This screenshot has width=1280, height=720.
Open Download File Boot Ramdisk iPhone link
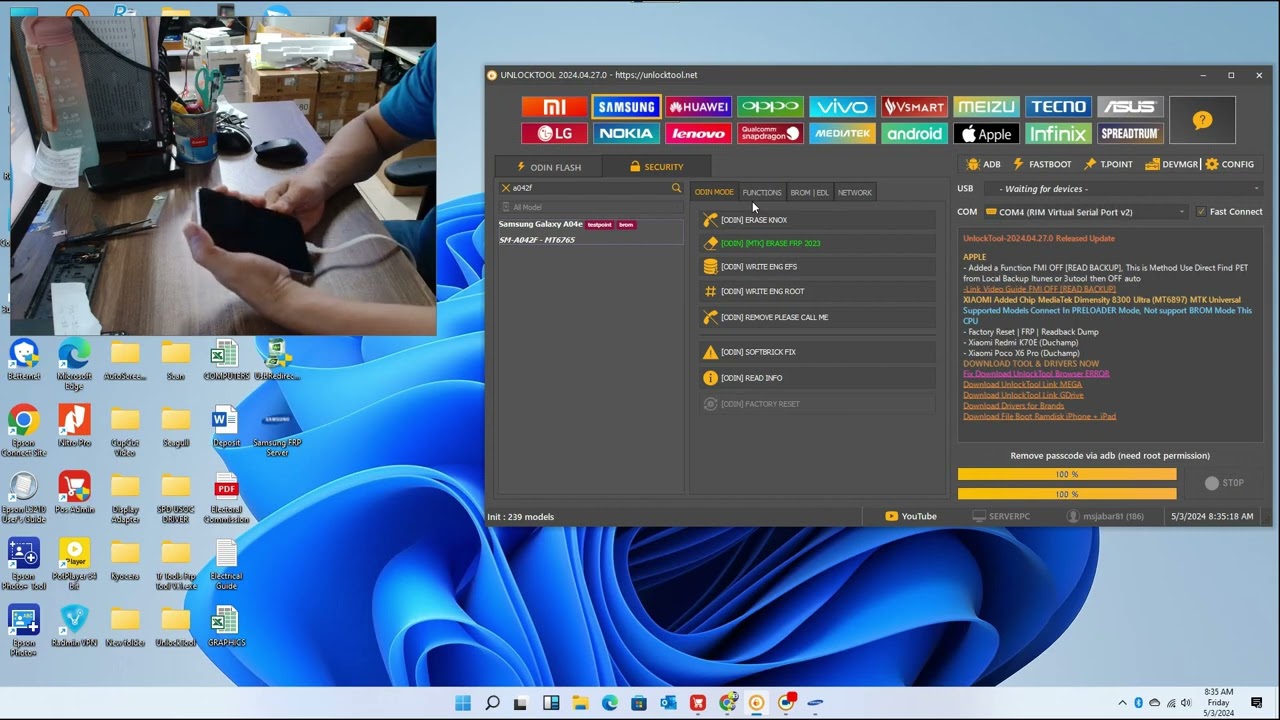1039,417
